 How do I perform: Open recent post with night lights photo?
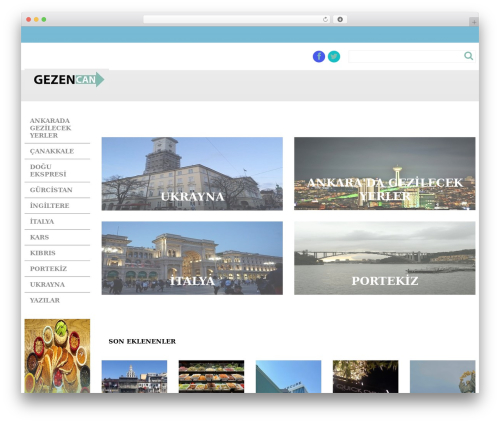[x=365, y=376]
